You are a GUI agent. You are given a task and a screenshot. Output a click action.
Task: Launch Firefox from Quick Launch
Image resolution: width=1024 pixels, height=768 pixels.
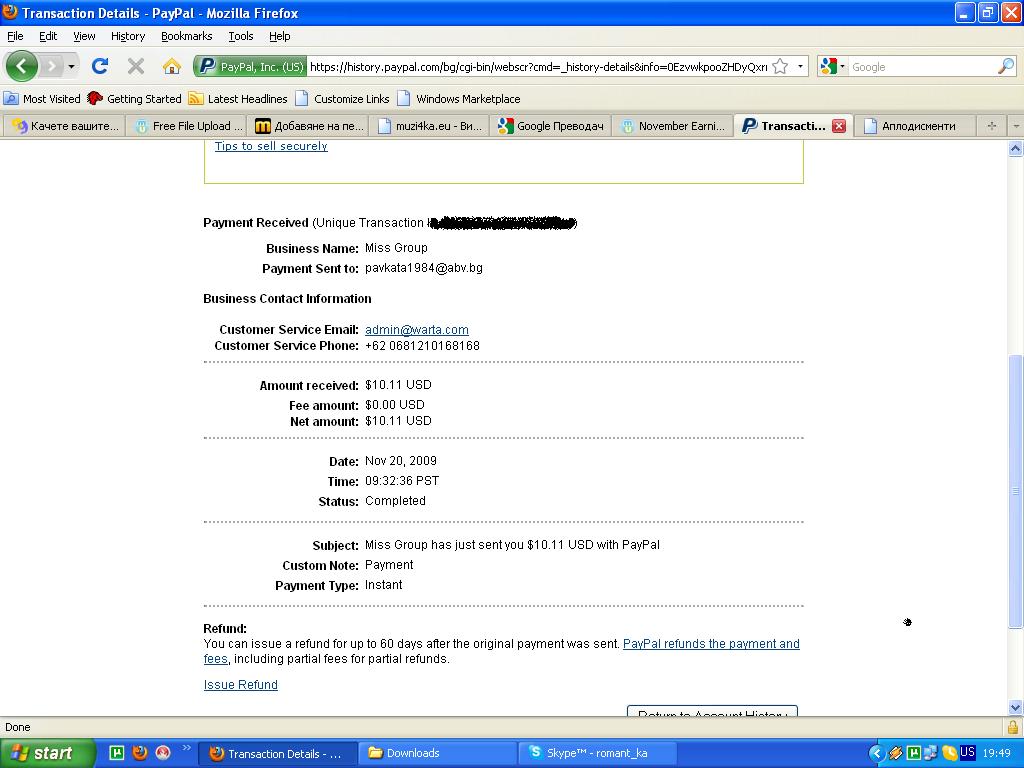point(139,753)
